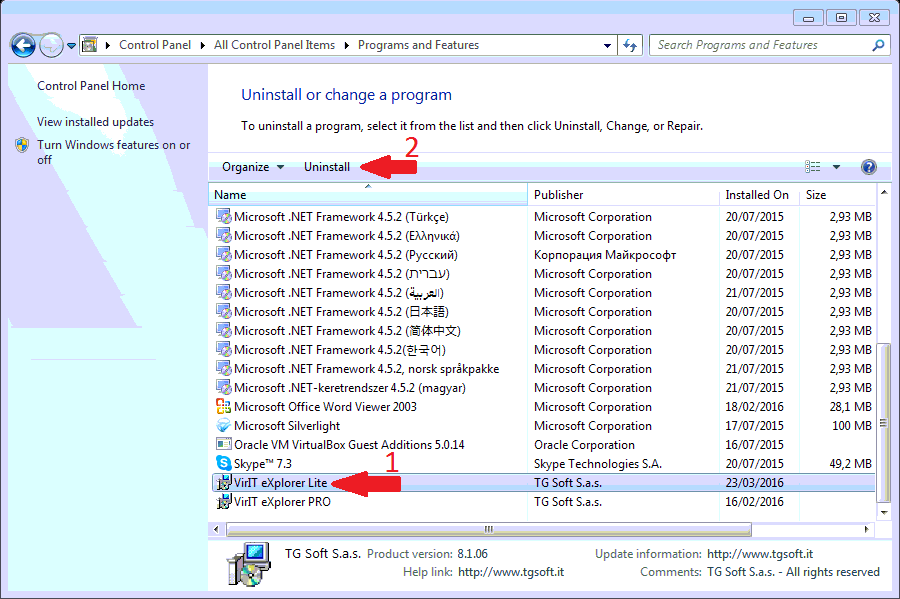This screenshot has width=900, height=599.
Task: Click publisher Корпорация Майкрософт cell
Action: coord(605,255)
